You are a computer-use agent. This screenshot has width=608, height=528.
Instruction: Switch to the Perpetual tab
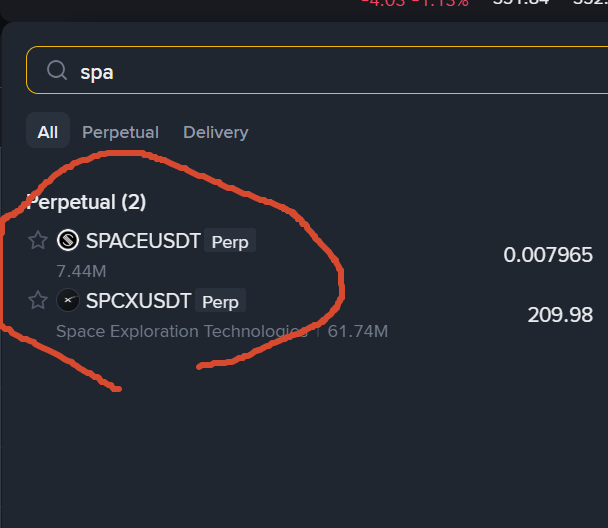tap(121, 132)
